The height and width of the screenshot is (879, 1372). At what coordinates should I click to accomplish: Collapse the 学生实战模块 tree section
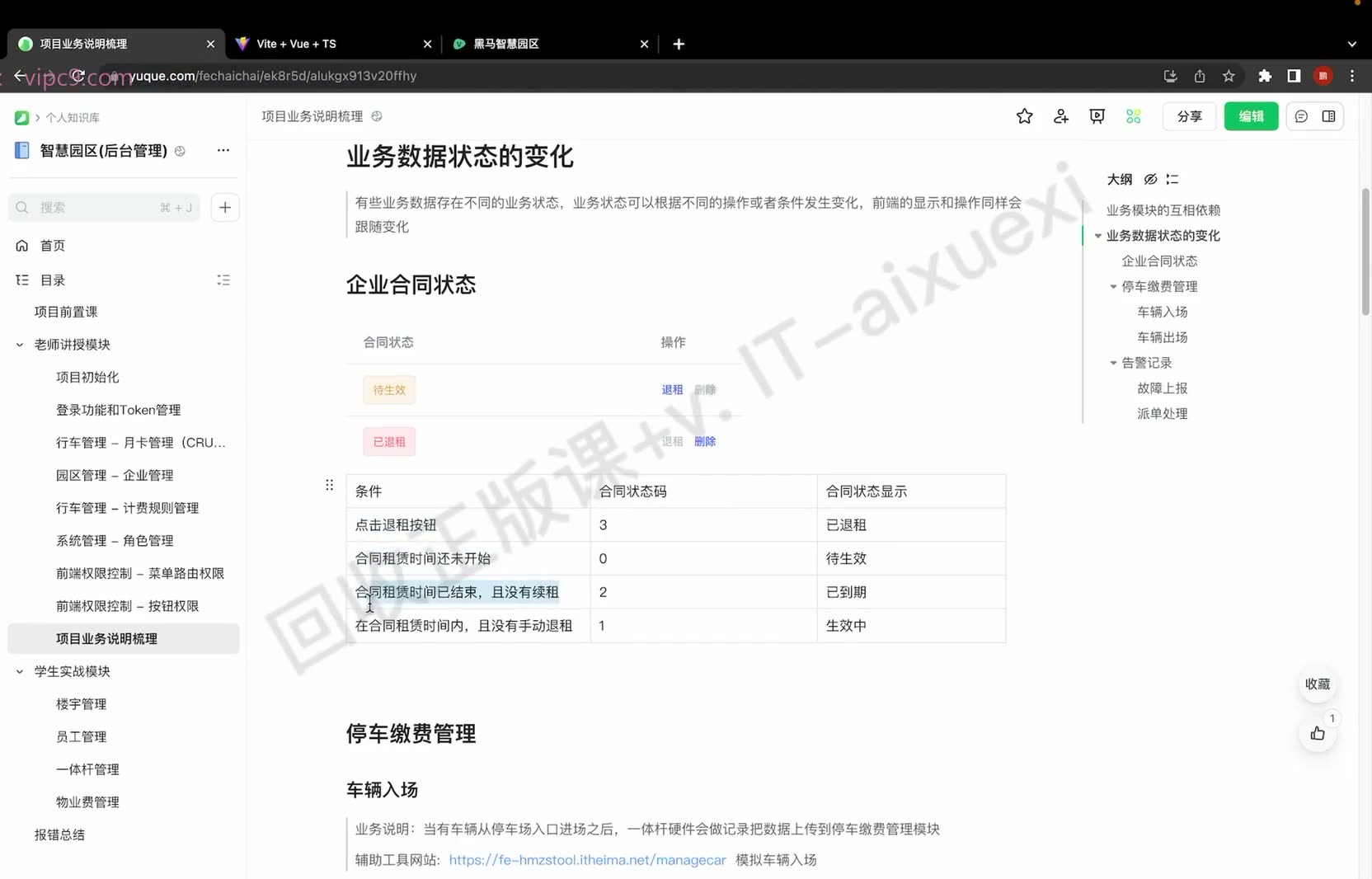pyautogui.click(x=20, y=671)
